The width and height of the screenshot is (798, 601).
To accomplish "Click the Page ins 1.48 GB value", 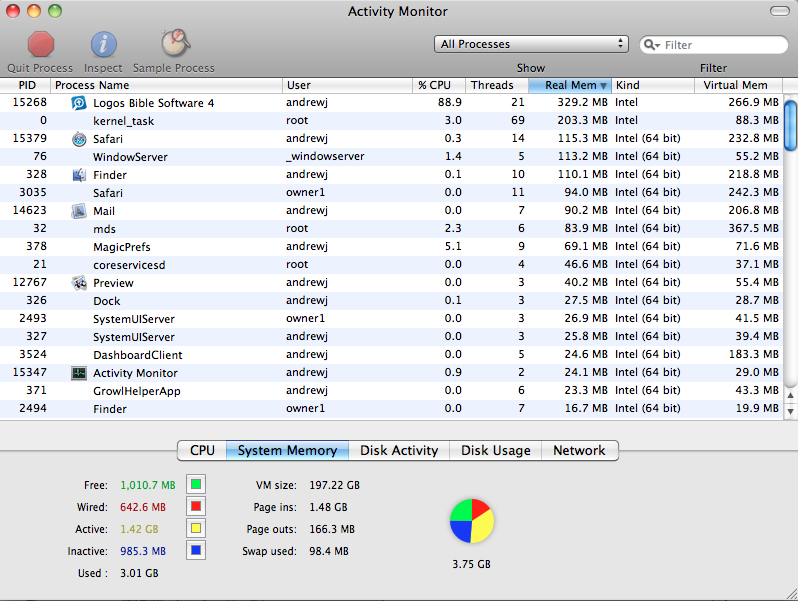I will click(328, 507).
